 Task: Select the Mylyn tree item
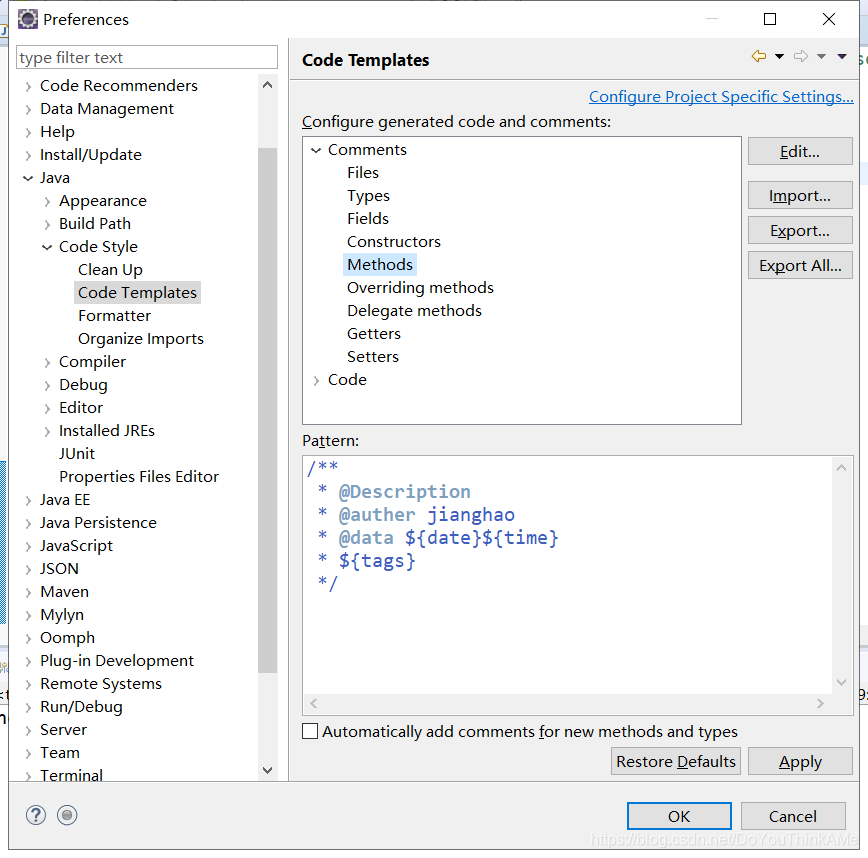[x=62, y=614]
